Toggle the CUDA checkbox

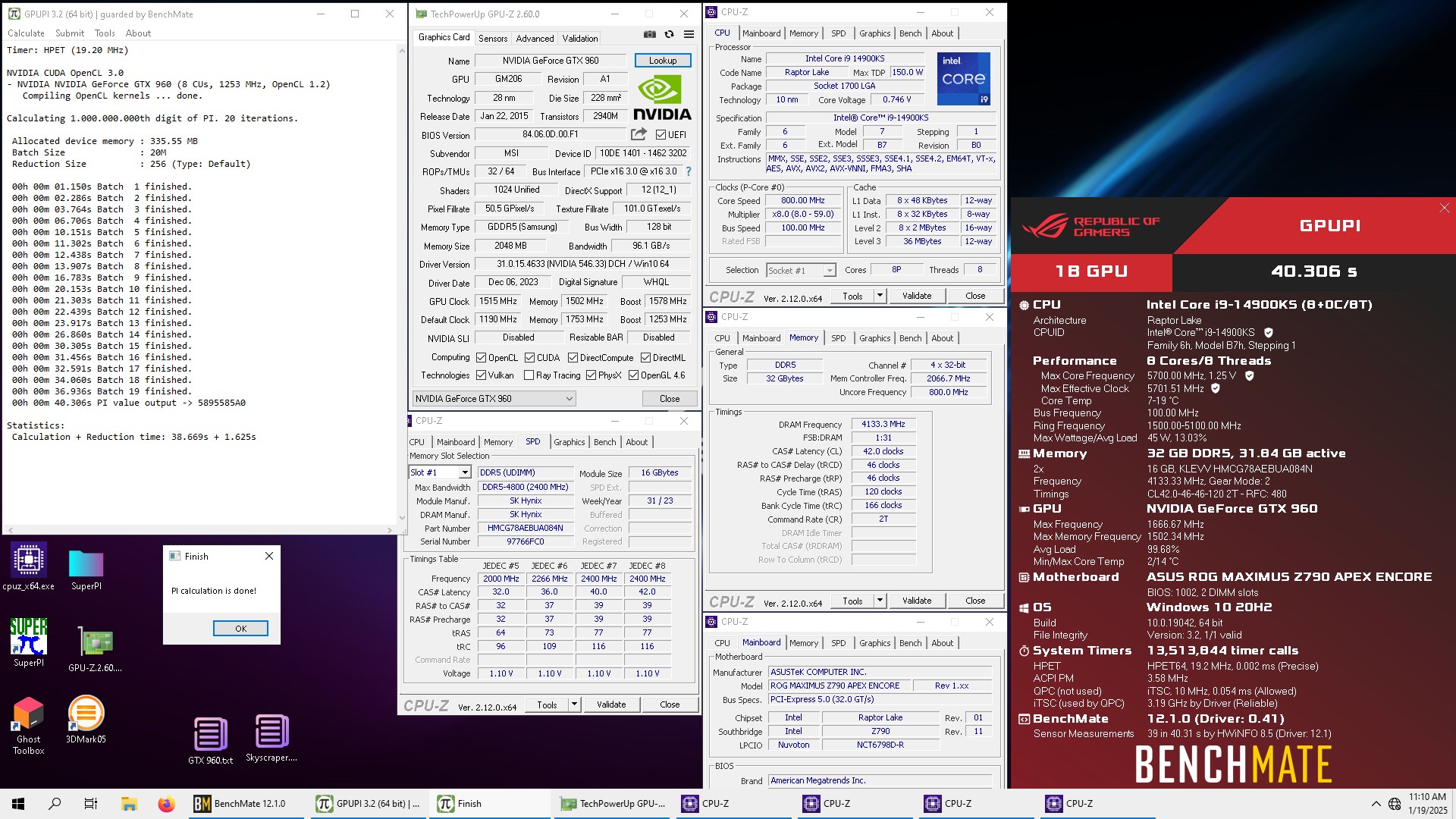[529, 358]
